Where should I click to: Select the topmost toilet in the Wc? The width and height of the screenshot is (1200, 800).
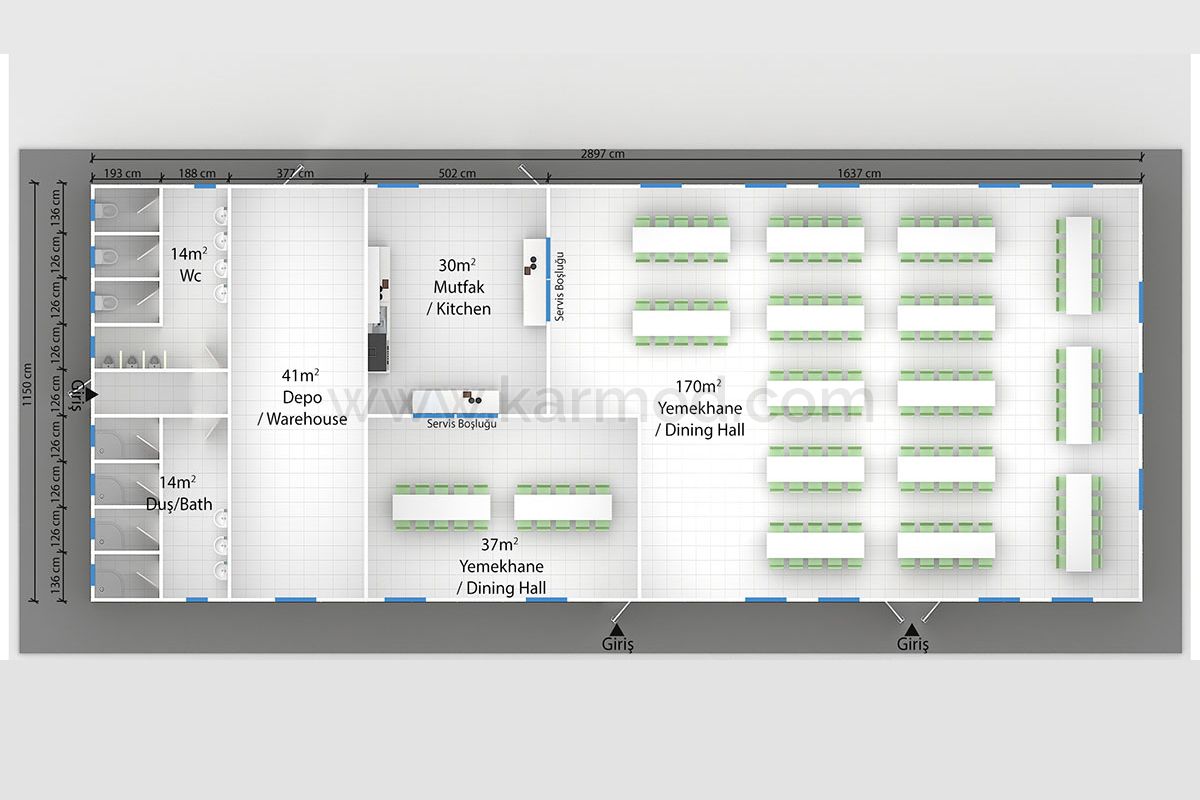(x=109, y=210)
